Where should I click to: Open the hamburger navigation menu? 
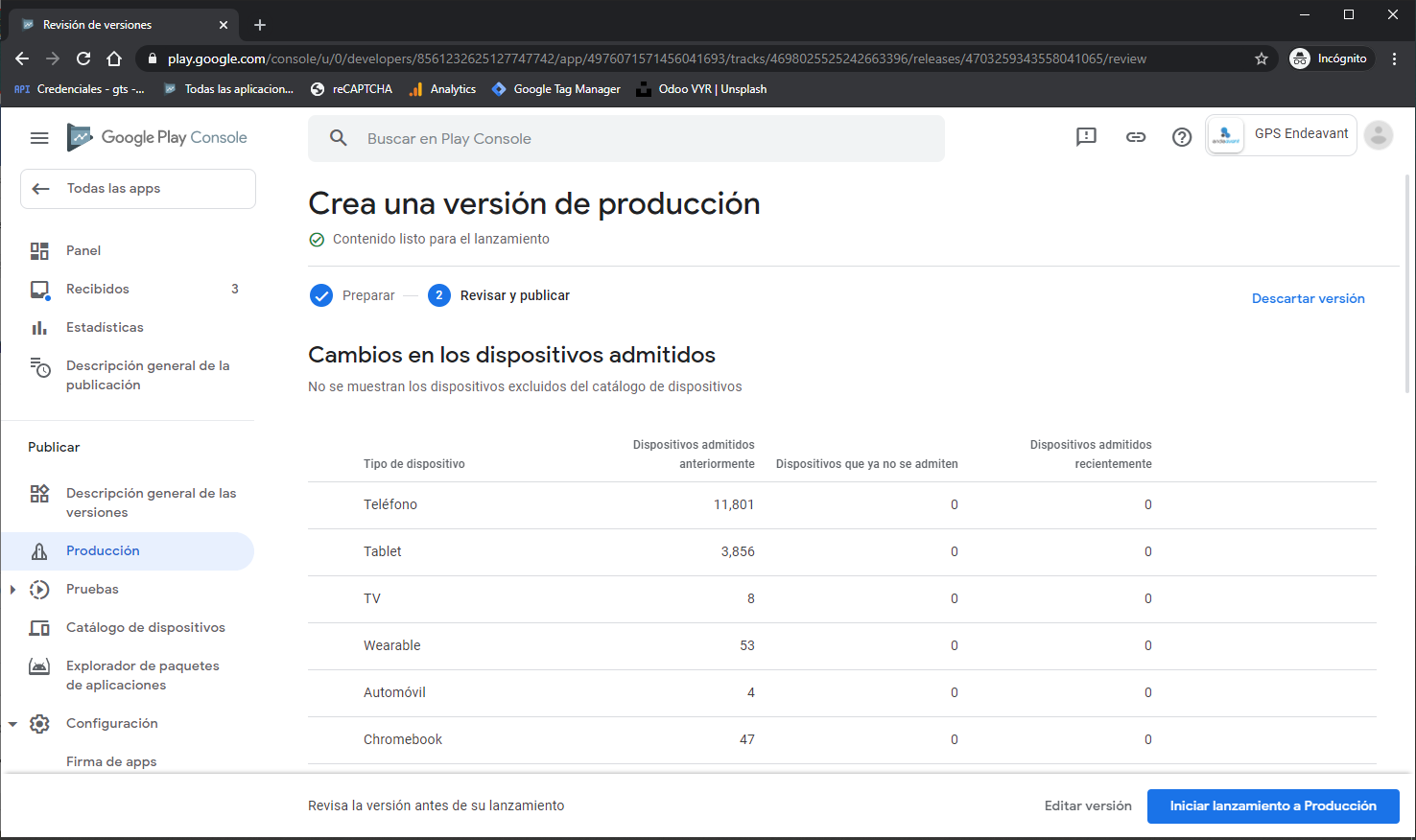point(39,138)
